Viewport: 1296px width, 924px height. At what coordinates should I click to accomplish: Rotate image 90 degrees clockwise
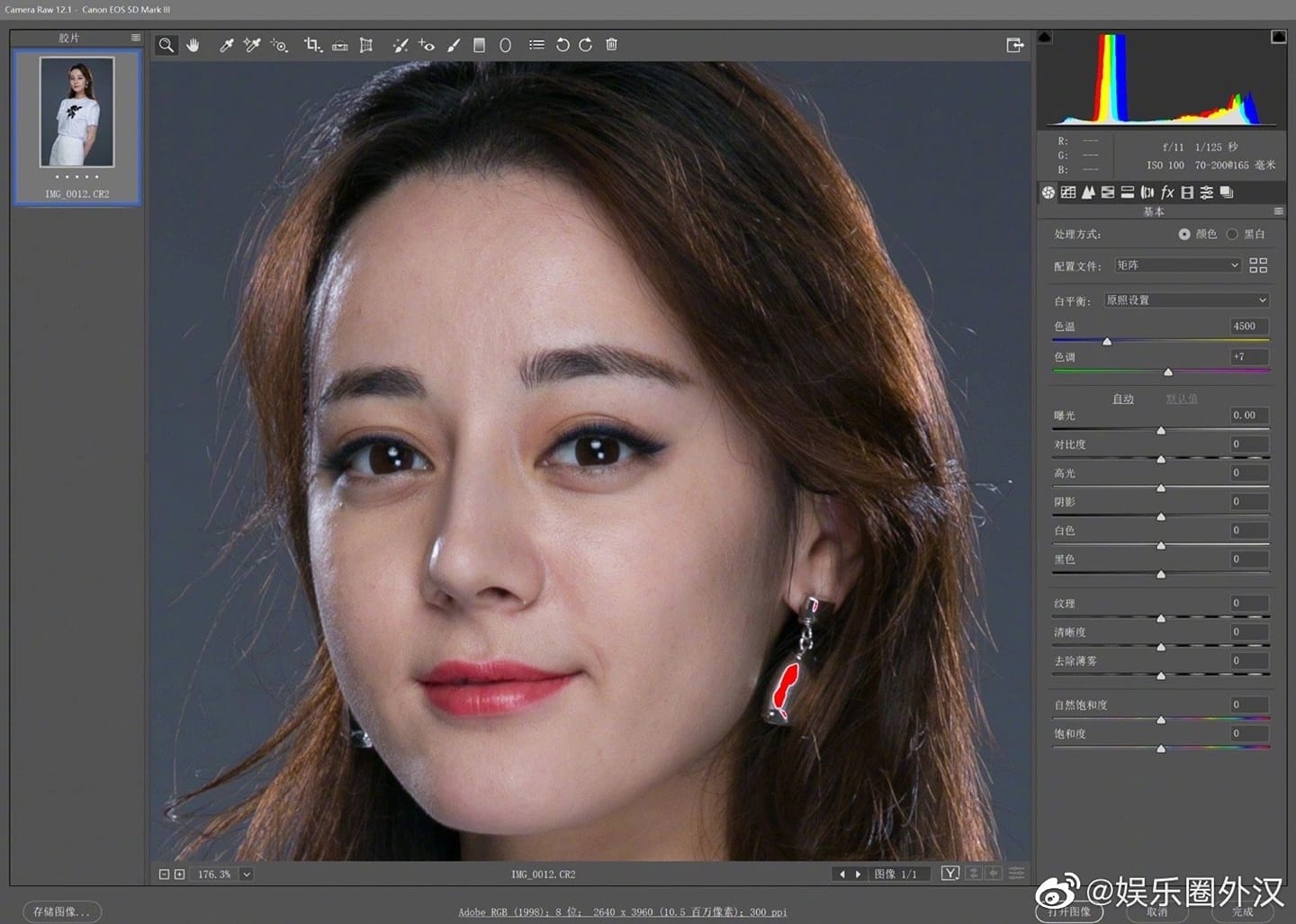click(586, 45)
